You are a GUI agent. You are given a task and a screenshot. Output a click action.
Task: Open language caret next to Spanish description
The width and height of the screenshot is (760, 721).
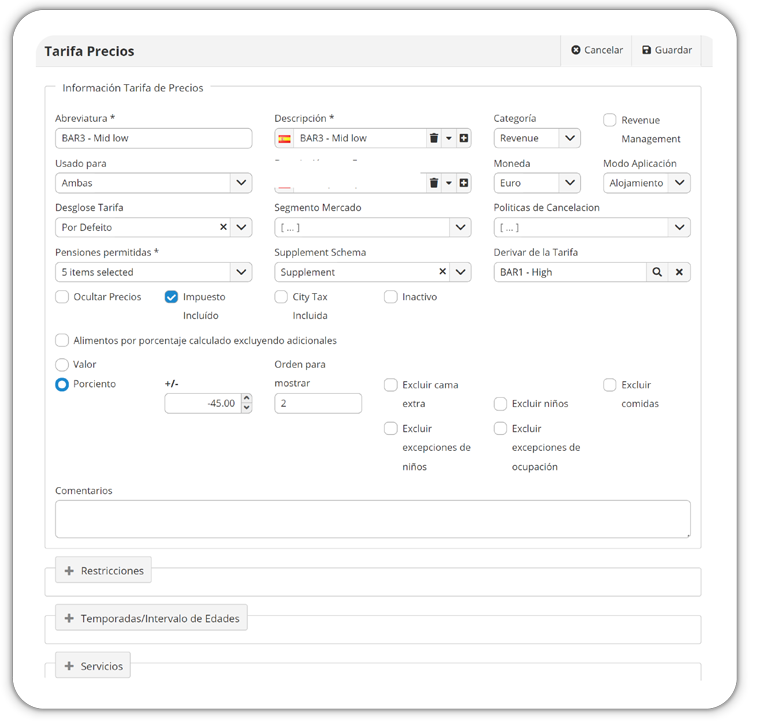pos(449,138)
